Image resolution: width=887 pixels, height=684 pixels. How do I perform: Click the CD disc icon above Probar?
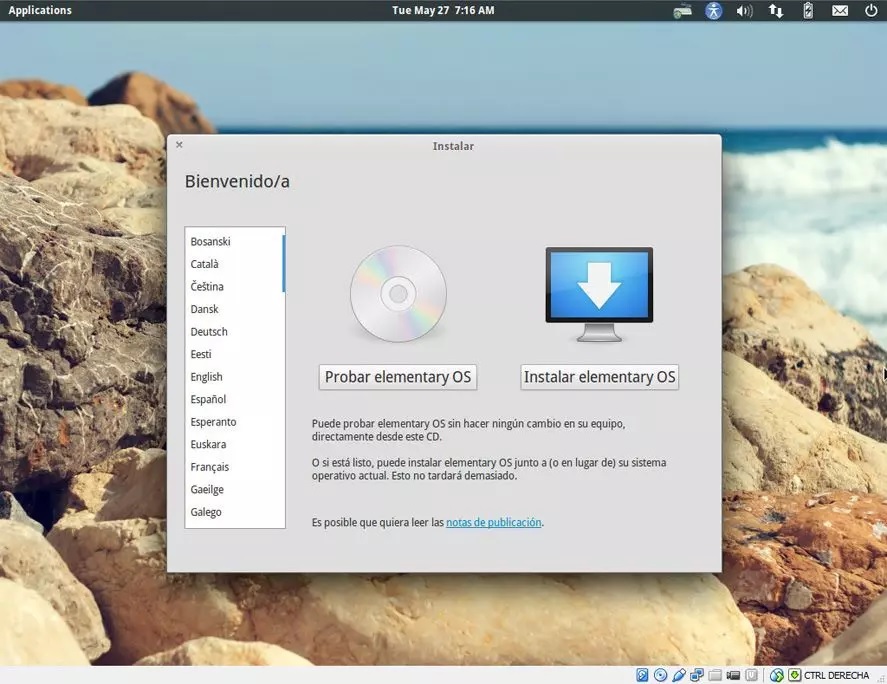click(398, 294)
